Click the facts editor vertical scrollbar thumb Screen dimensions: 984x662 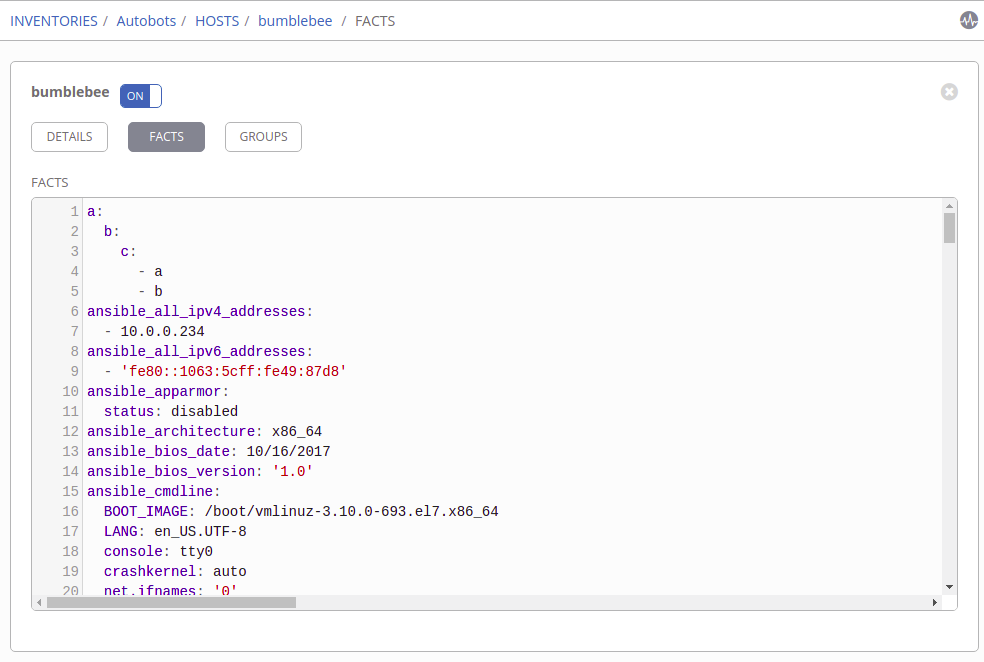coord(949,227)
